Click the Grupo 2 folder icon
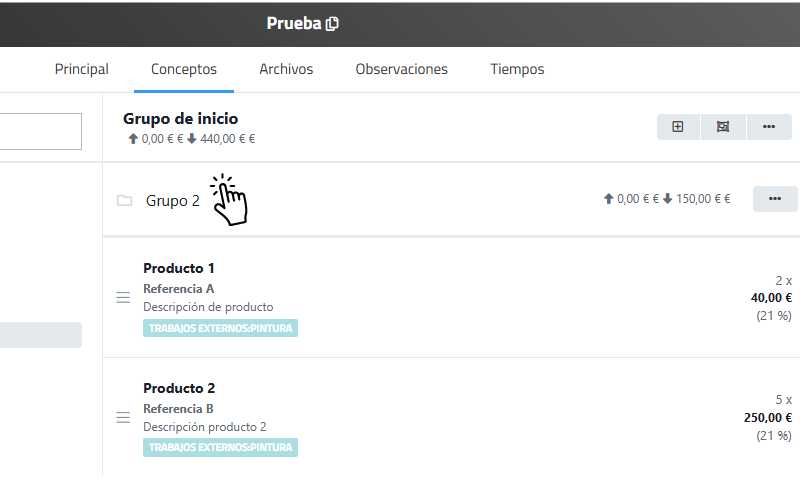The image size is (800, 486). (x=124, y=200)
